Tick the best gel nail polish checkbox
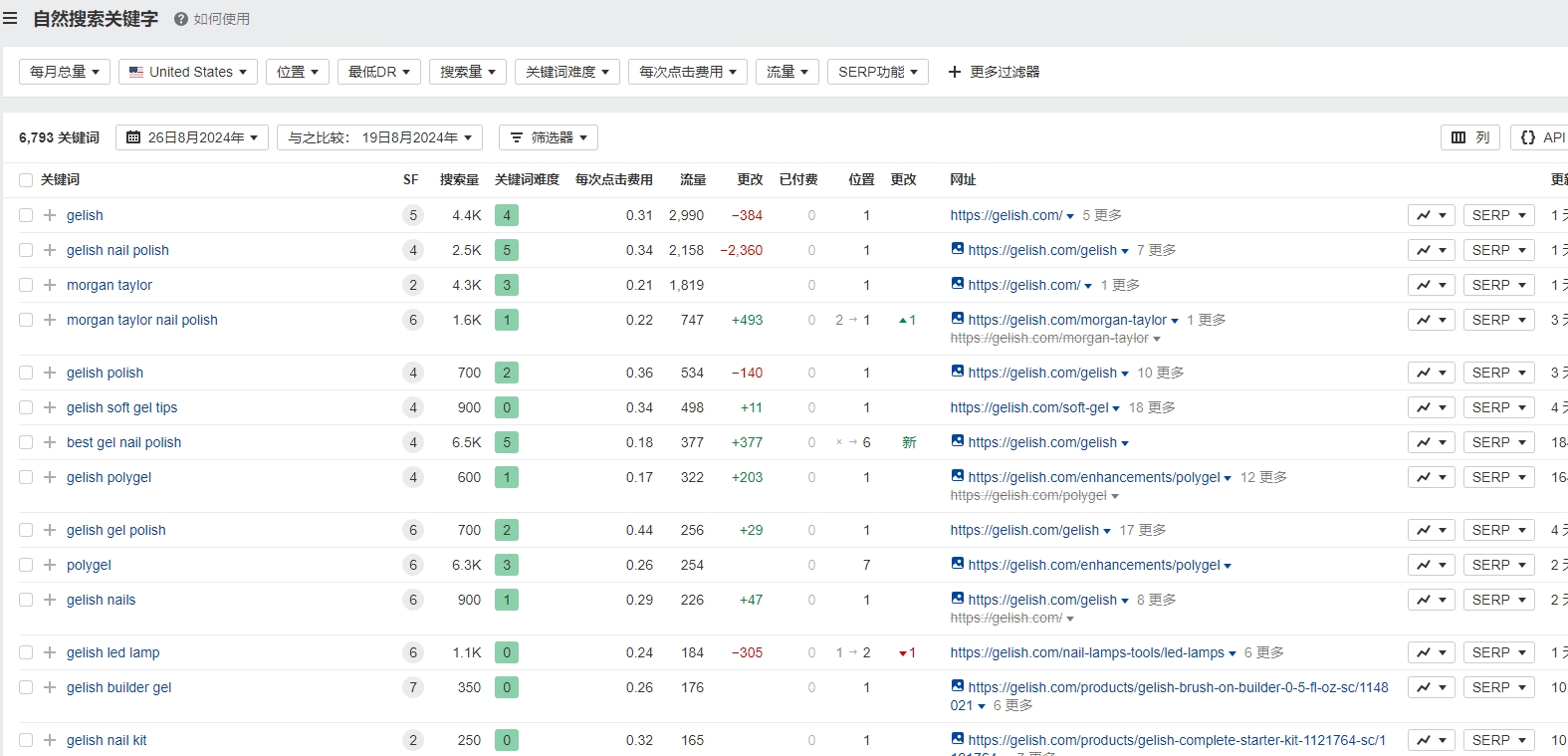 26,442
